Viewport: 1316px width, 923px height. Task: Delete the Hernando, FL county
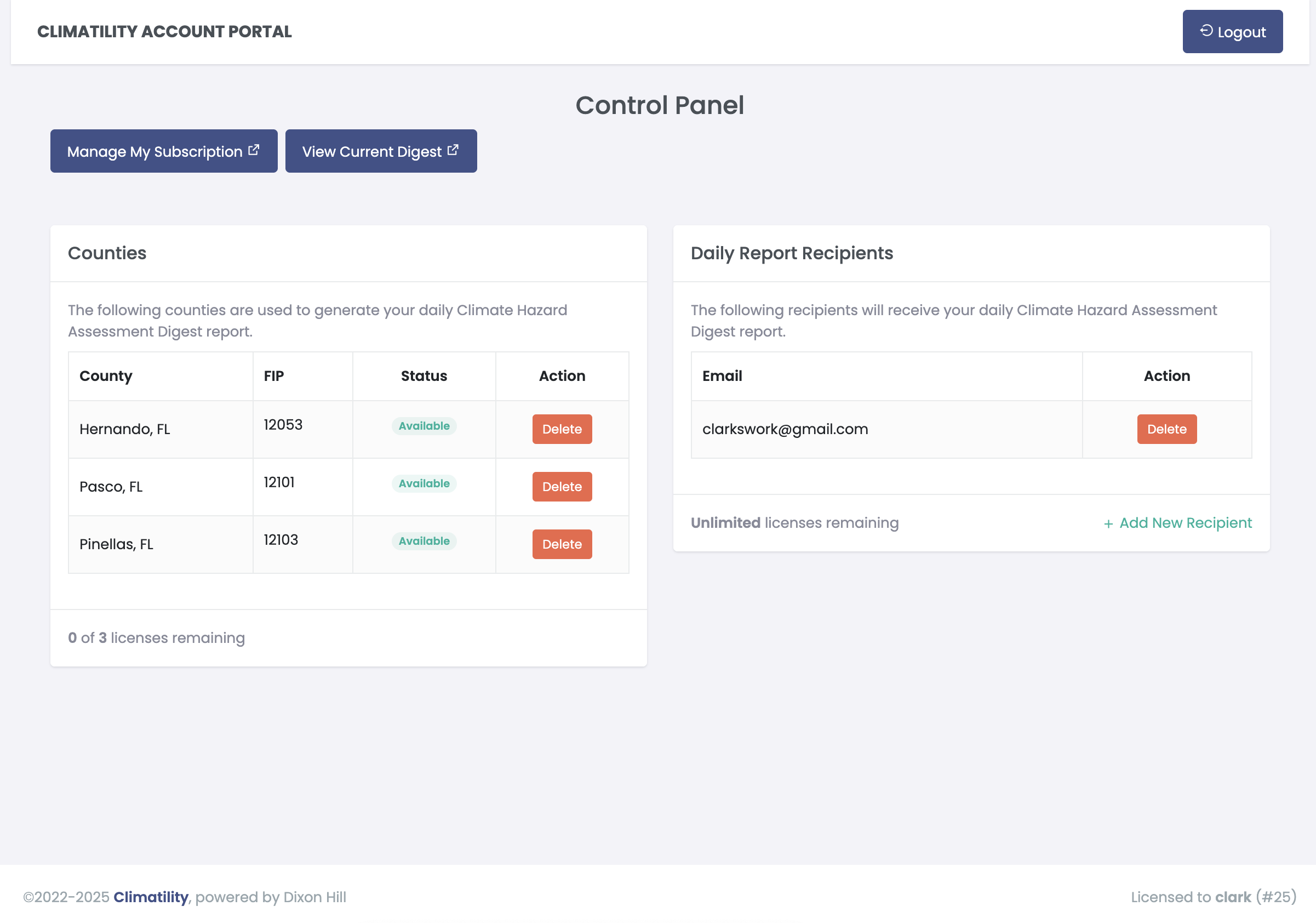pos(562,429)
